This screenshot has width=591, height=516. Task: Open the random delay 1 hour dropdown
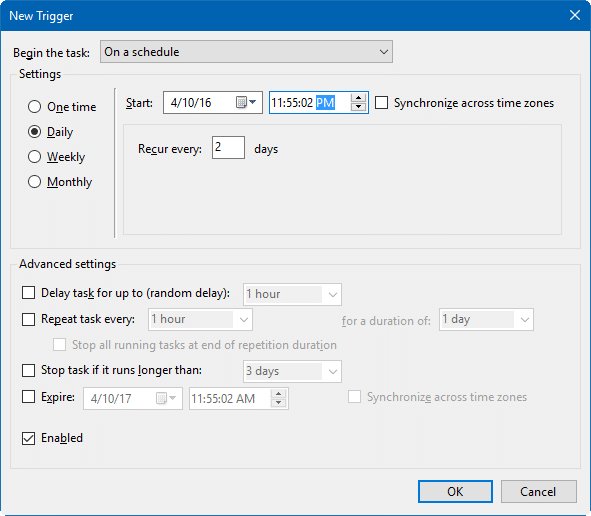pyautogui.click(x=292, y=294)
